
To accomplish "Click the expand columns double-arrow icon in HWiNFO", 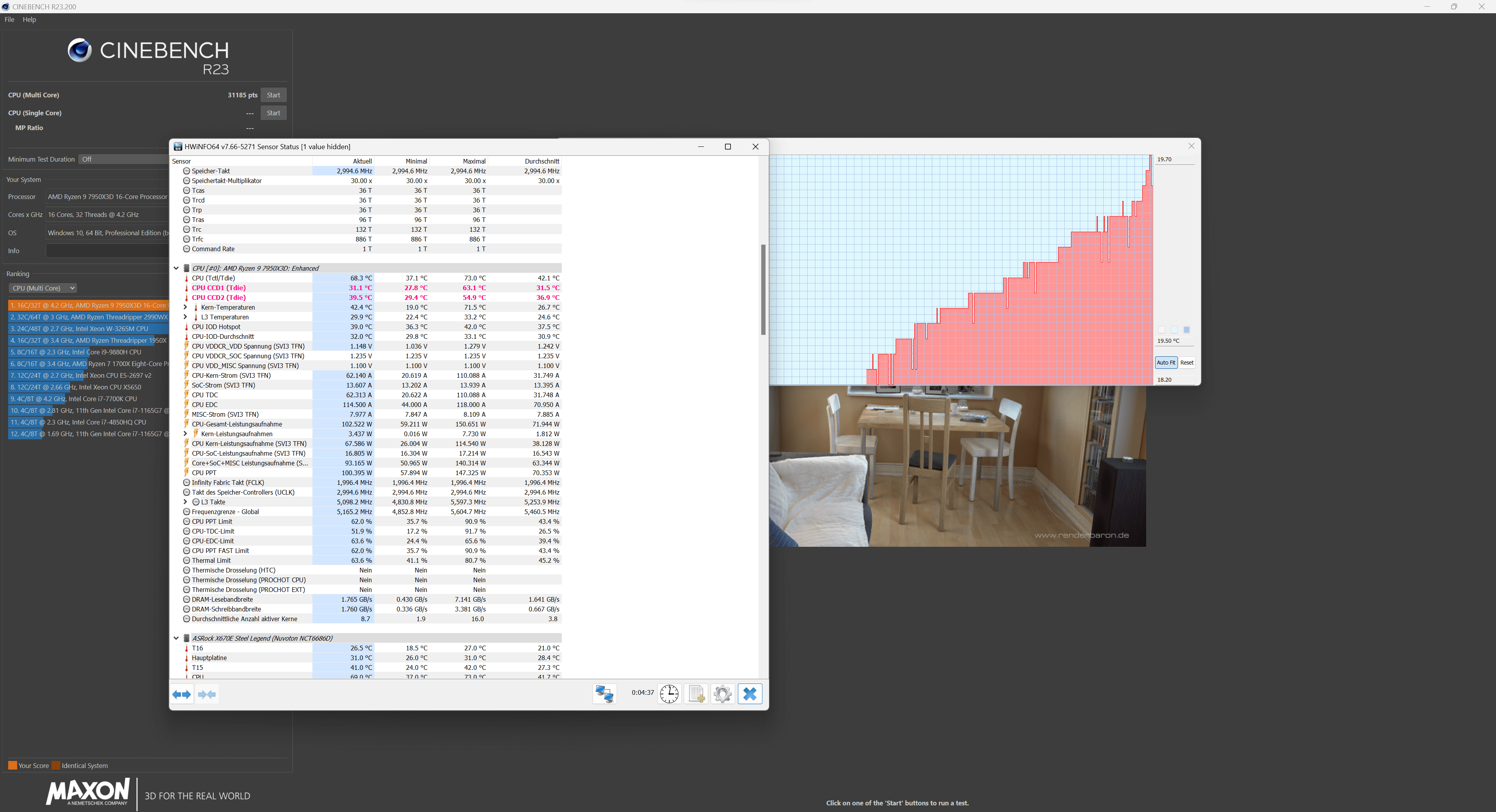I will pos(182,694).
